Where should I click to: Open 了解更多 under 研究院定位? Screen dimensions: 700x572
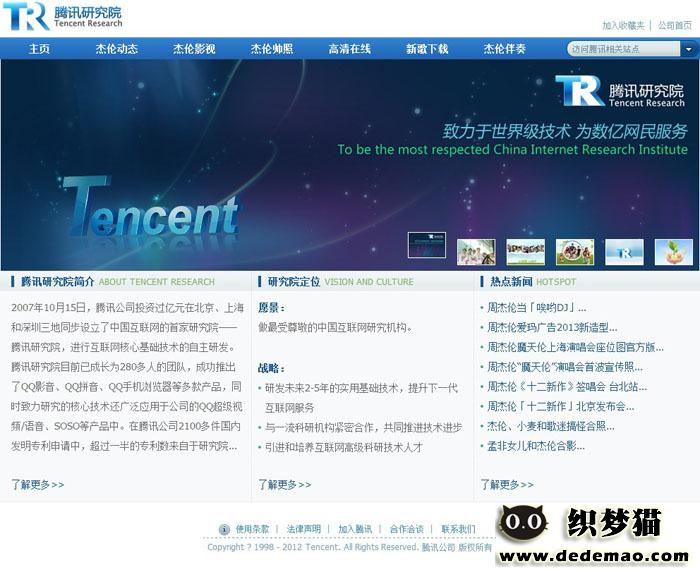[285, 484]
